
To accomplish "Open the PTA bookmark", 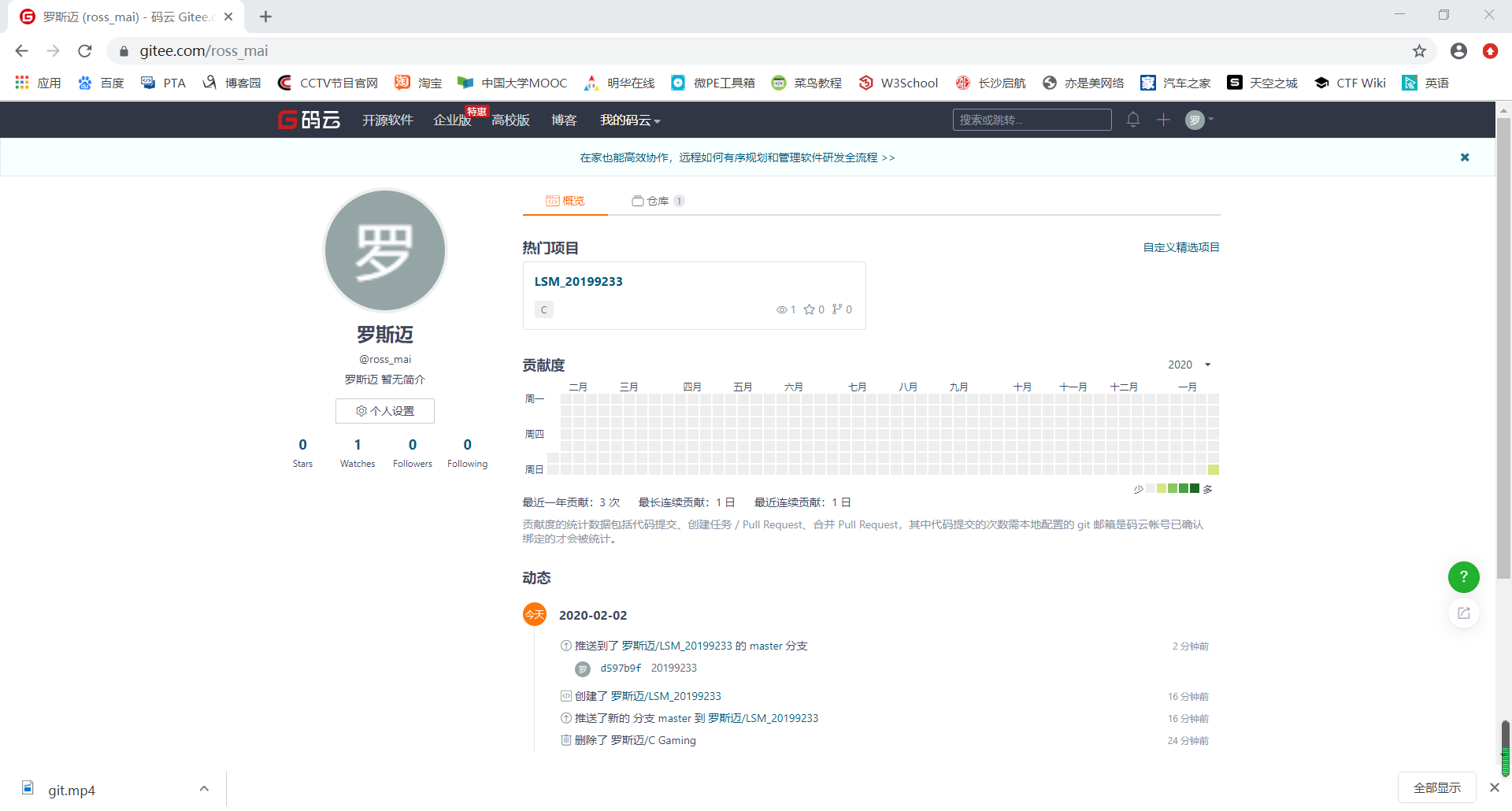I will click(x=163, y=83).
